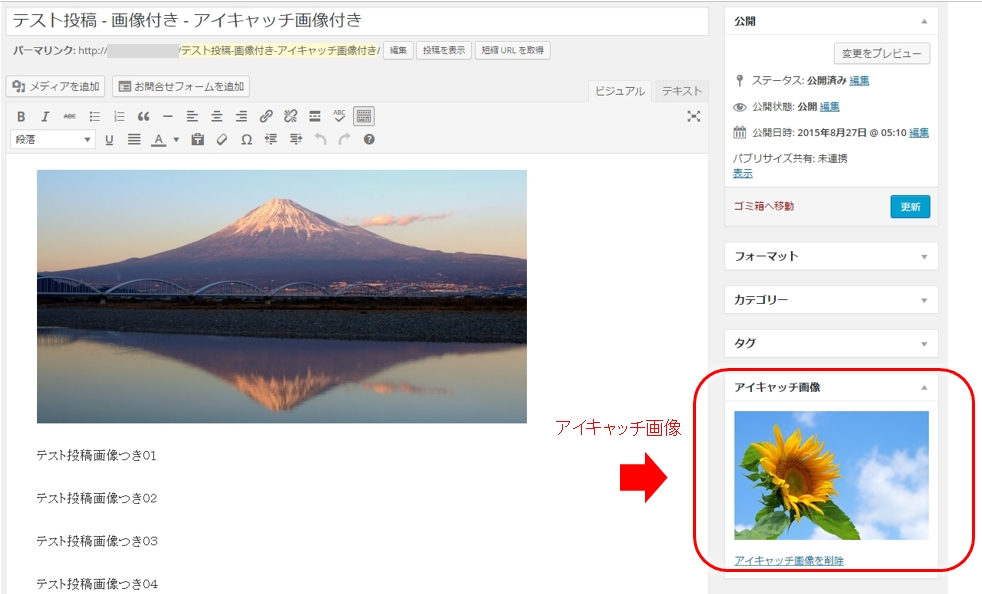The width and height of the screenshot is (982, 594).
Task: Toggle paste as plain text
Action: pos(198,140)
